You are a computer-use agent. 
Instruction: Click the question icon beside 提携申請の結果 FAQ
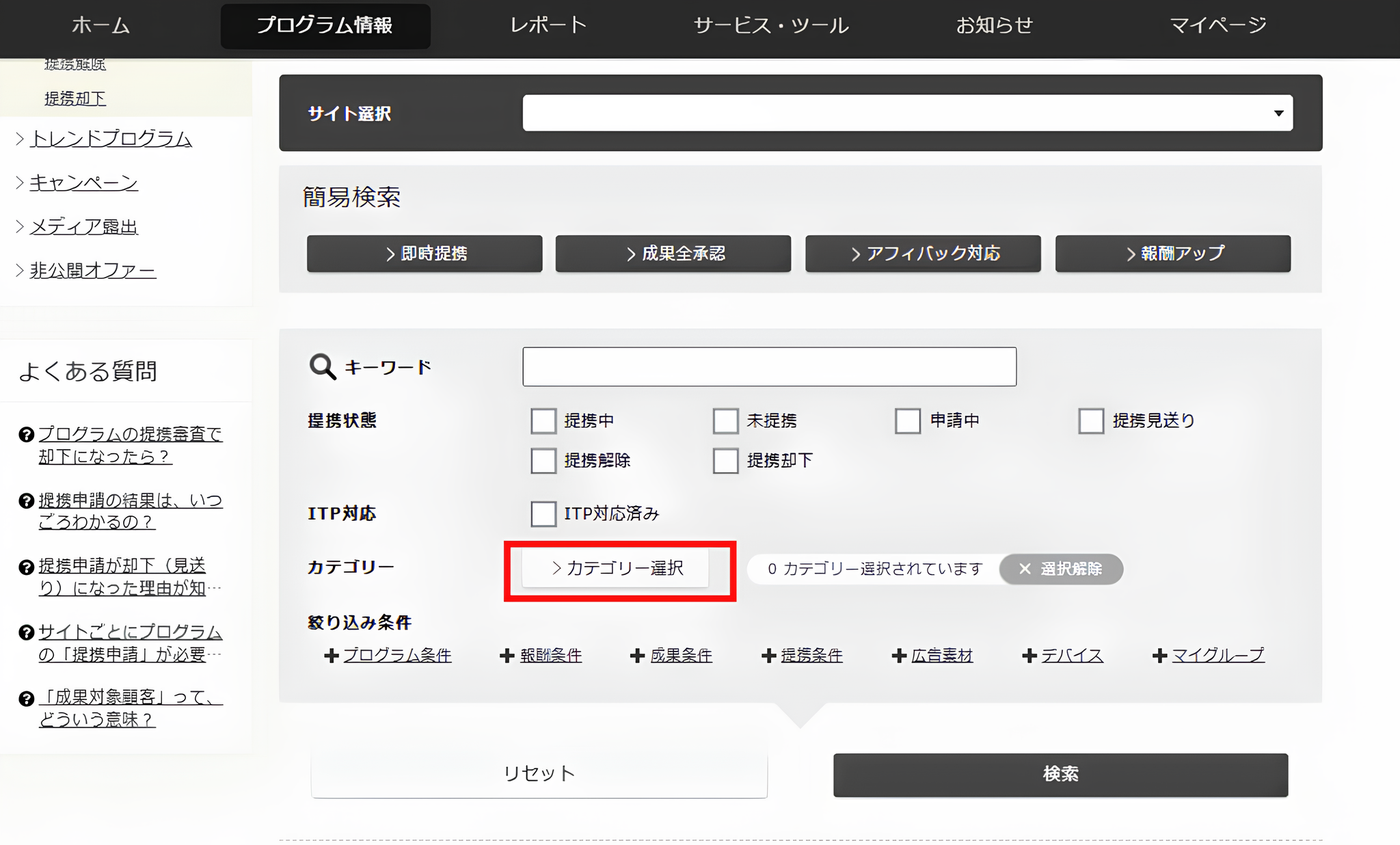coord(25,500)
